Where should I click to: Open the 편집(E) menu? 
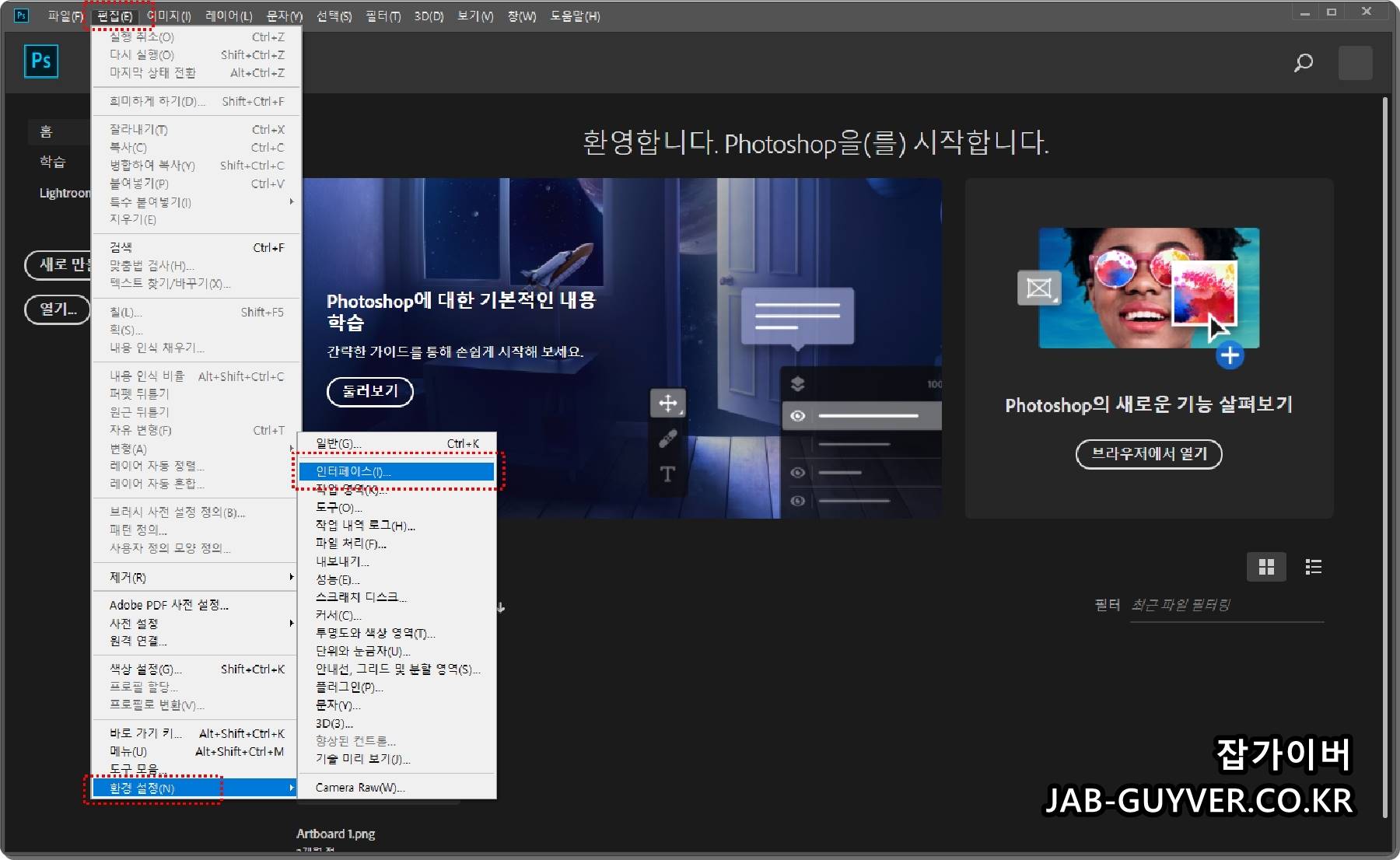coord(114,16)
